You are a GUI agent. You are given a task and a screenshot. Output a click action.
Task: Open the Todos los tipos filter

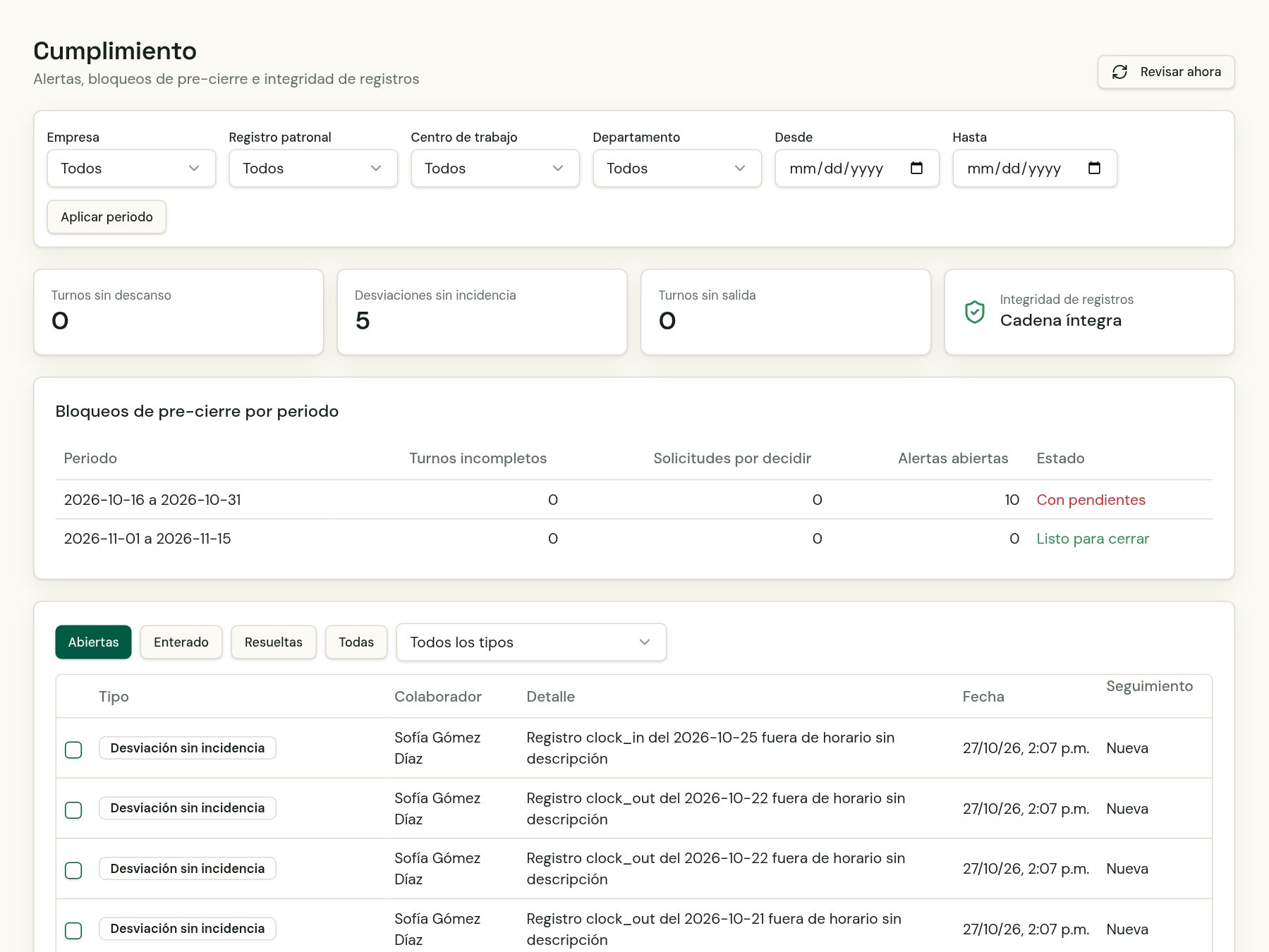coord(531,642)
